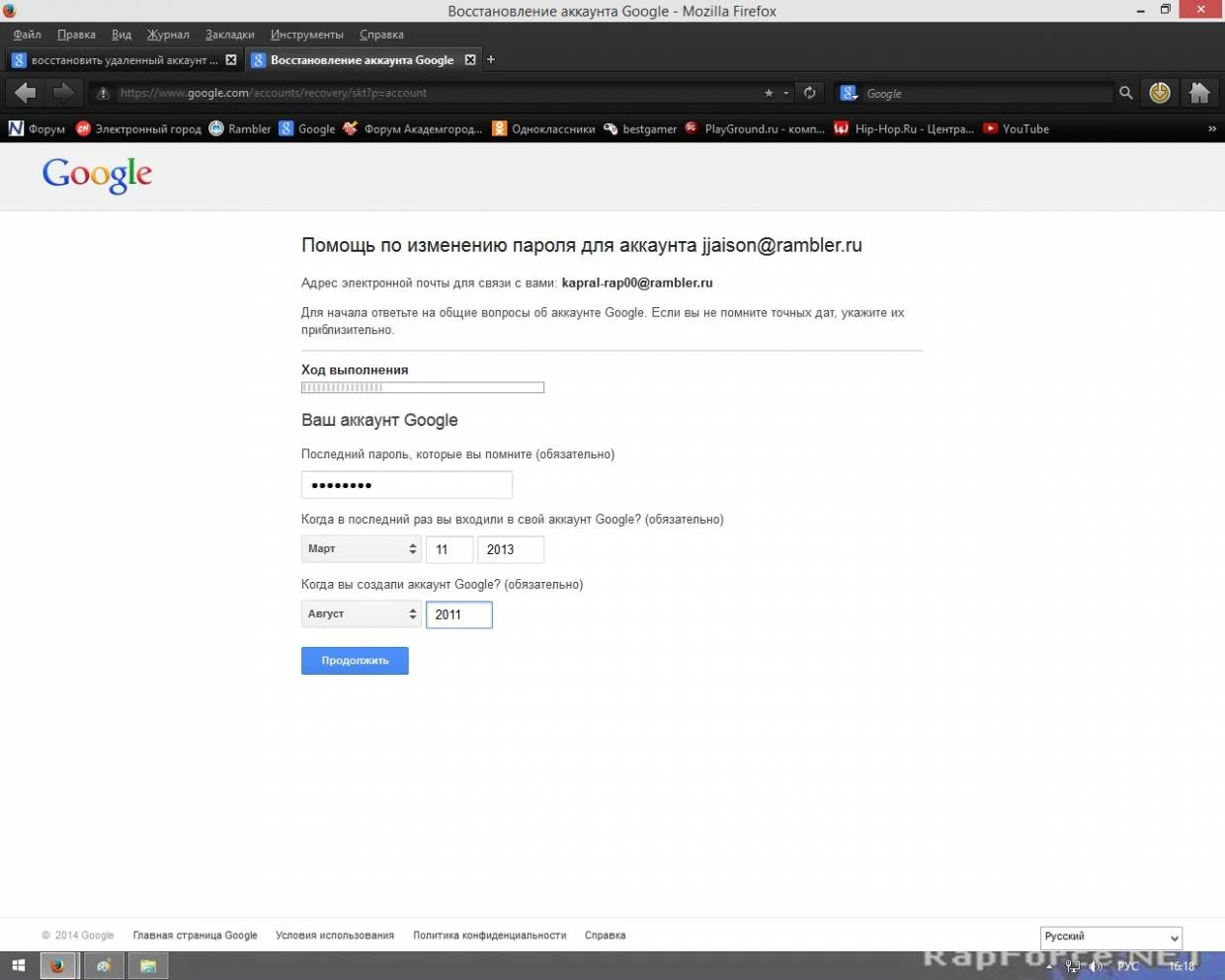This screenshot has width=1225, height=980.
Task: Go back with the browser back arrow
Action: tap(26, 93)
